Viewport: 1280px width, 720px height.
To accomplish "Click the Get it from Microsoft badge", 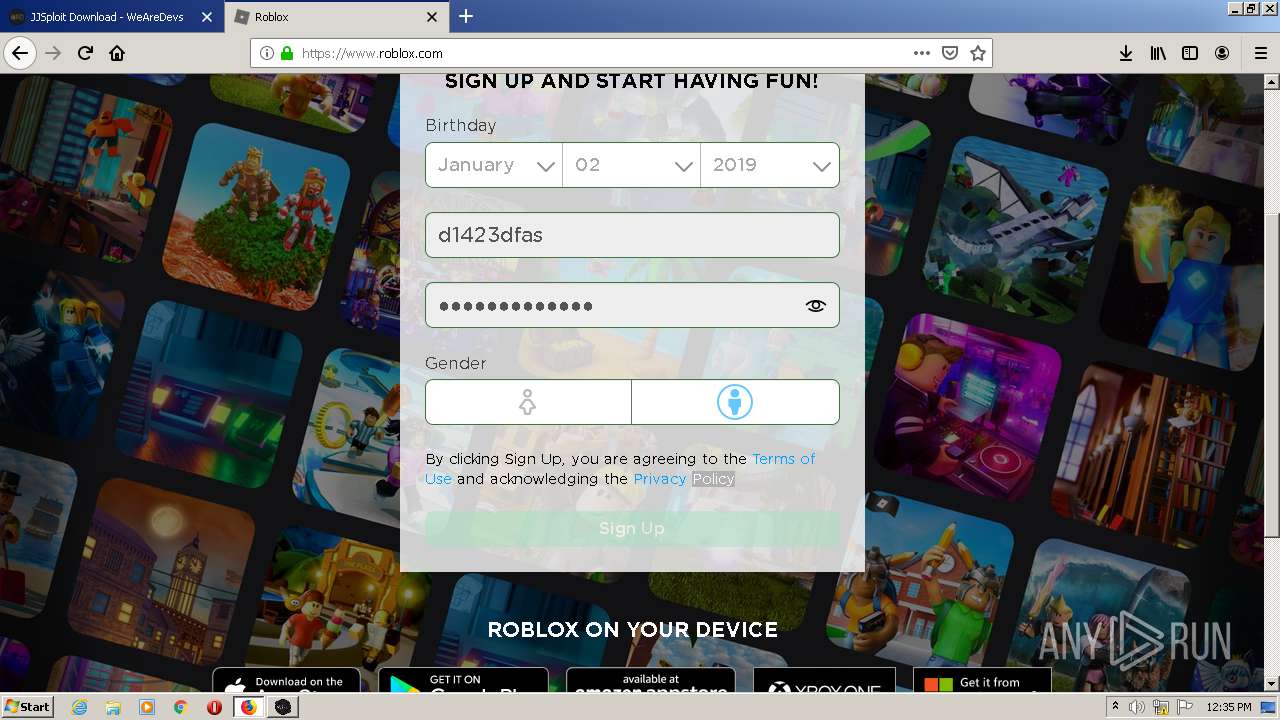I will (x=982, y=680).
